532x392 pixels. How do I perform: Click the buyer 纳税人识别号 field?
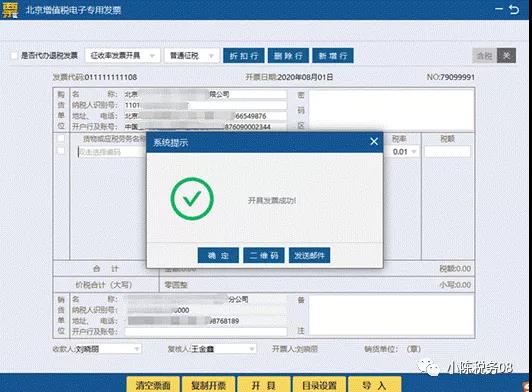[206, 105]
